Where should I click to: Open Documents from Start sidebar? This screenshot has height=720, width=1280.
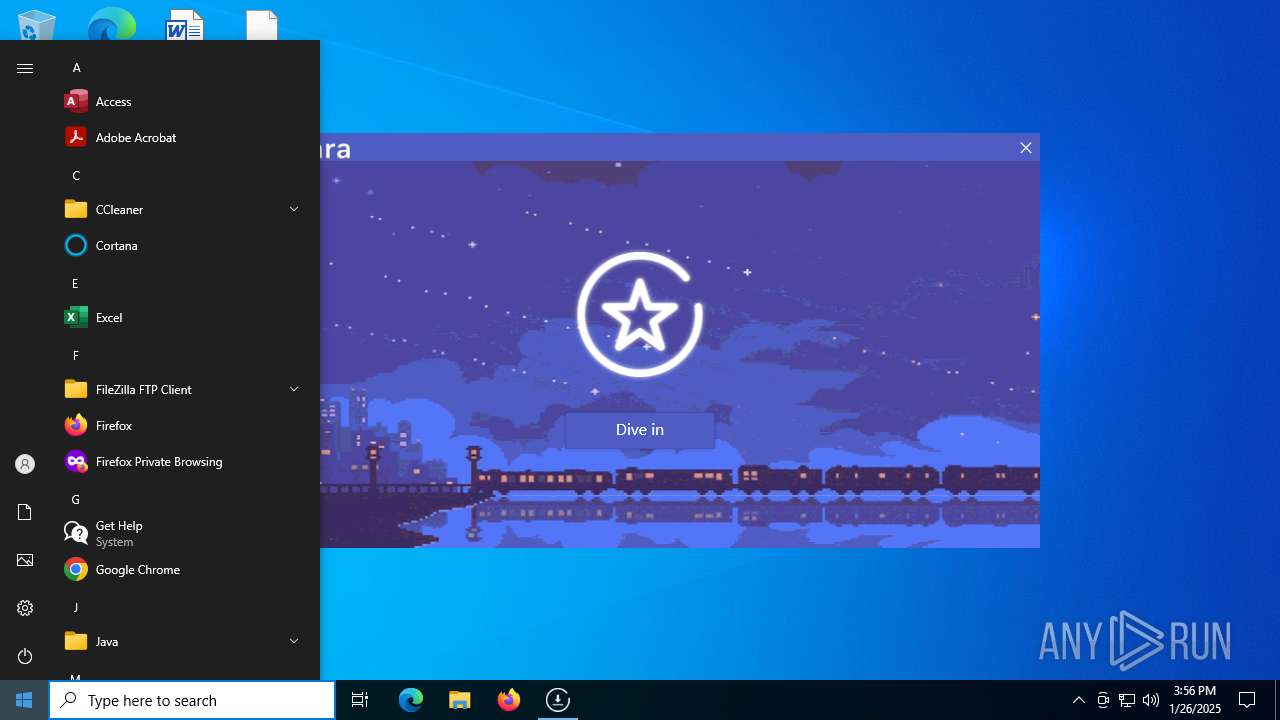pos(25,512)
